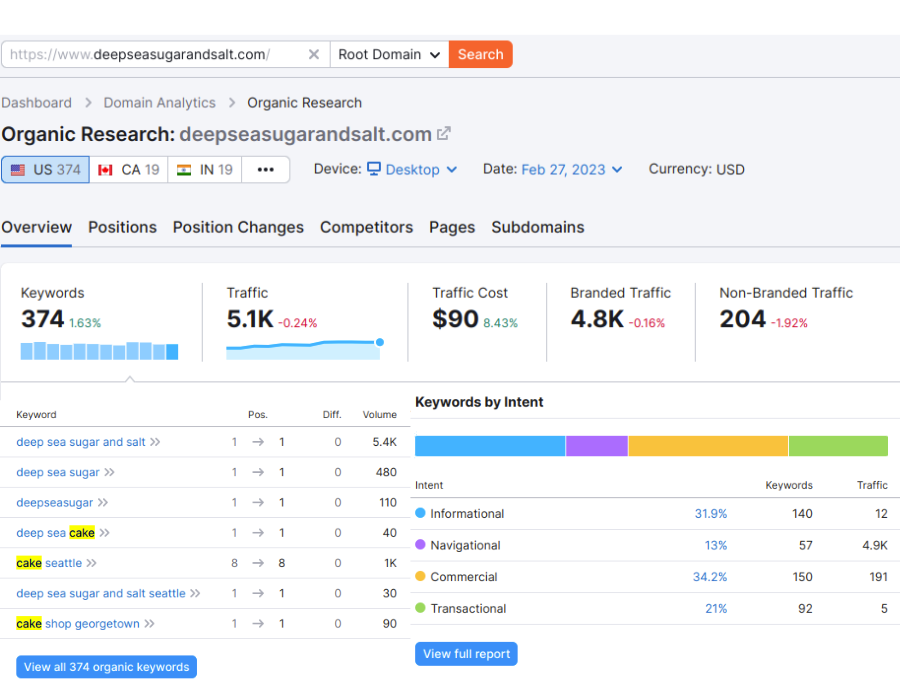Click the Non-Branded Traffic 204 value

(x=743, y=319)
